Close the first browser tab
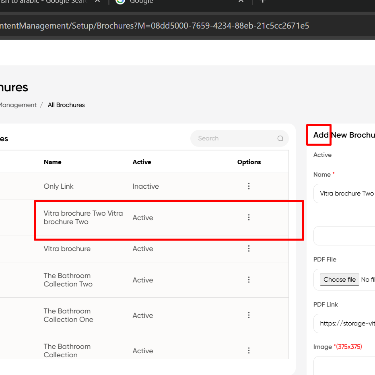375x375 pixels. pyautogui.click(x=97, y=2)
